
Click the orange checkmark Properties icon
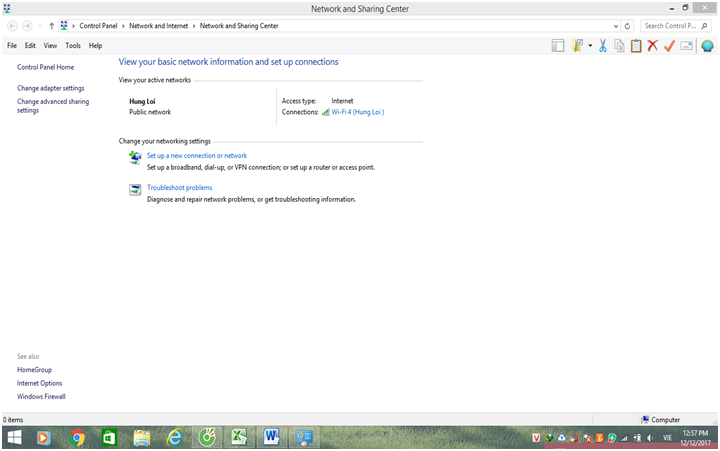669,46
